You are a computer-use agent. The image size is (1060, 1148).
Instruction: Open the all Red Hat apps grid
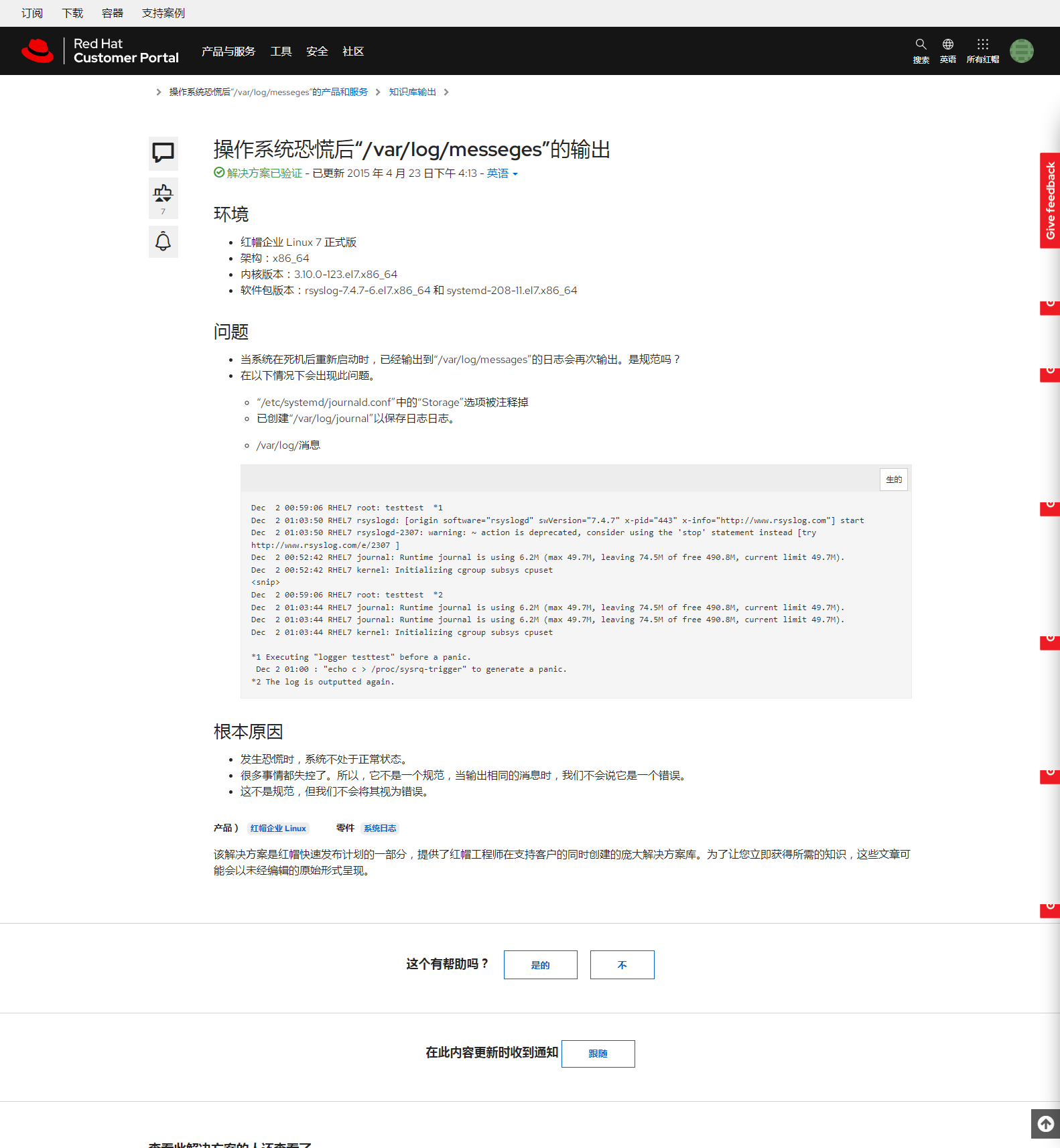pyautogui.click(x=982, y=51)
